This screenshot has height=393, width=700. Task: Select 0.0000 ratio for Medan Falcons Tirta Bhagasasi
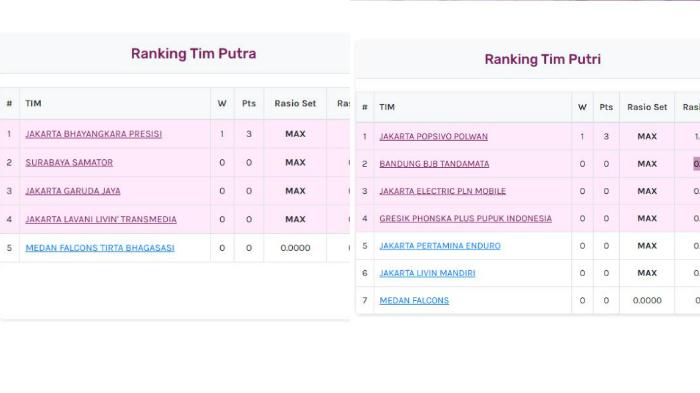tap(295, 248)
